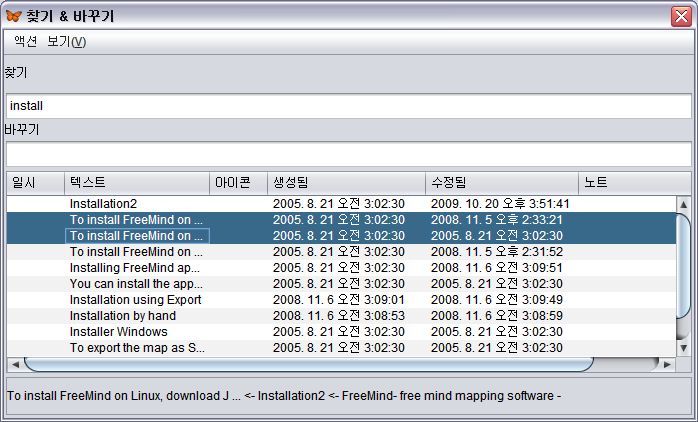This screenshot has height=422, width=698.
Task: Click modified date 2008. 11. 6 오전 3:08:59
Action: coord(496,316)
